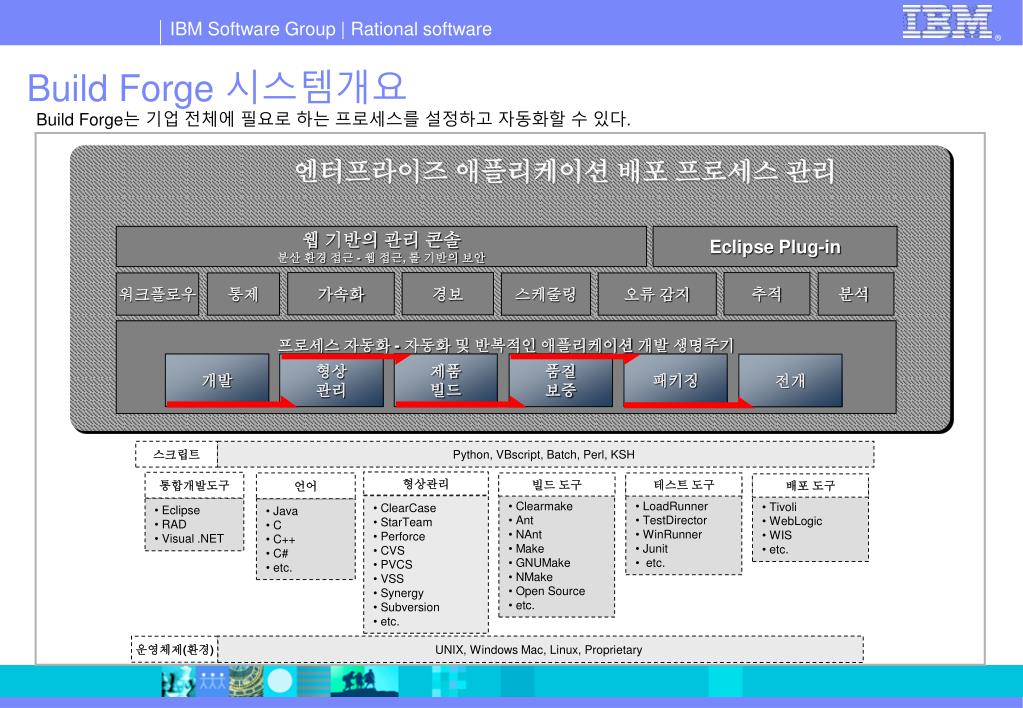Click the '스크립트' label box
Image resolution: width=1023 pixels, height=708 pixels.
[176, 455]
